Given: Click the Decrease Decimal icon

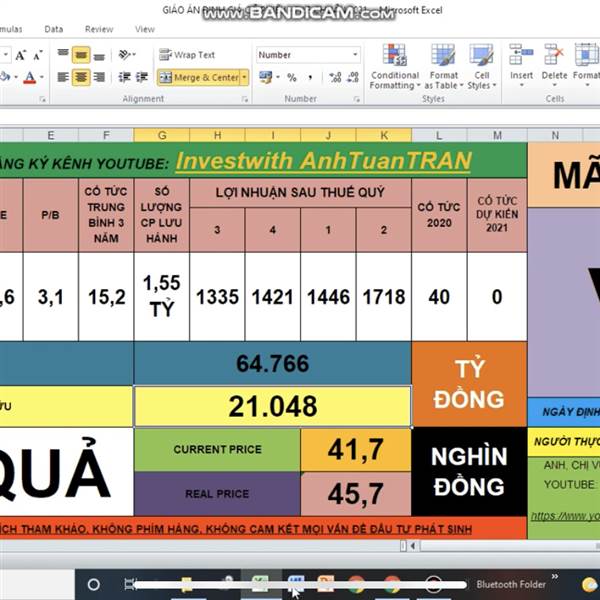Looking at the screenshot, I should tap(352, 78).
